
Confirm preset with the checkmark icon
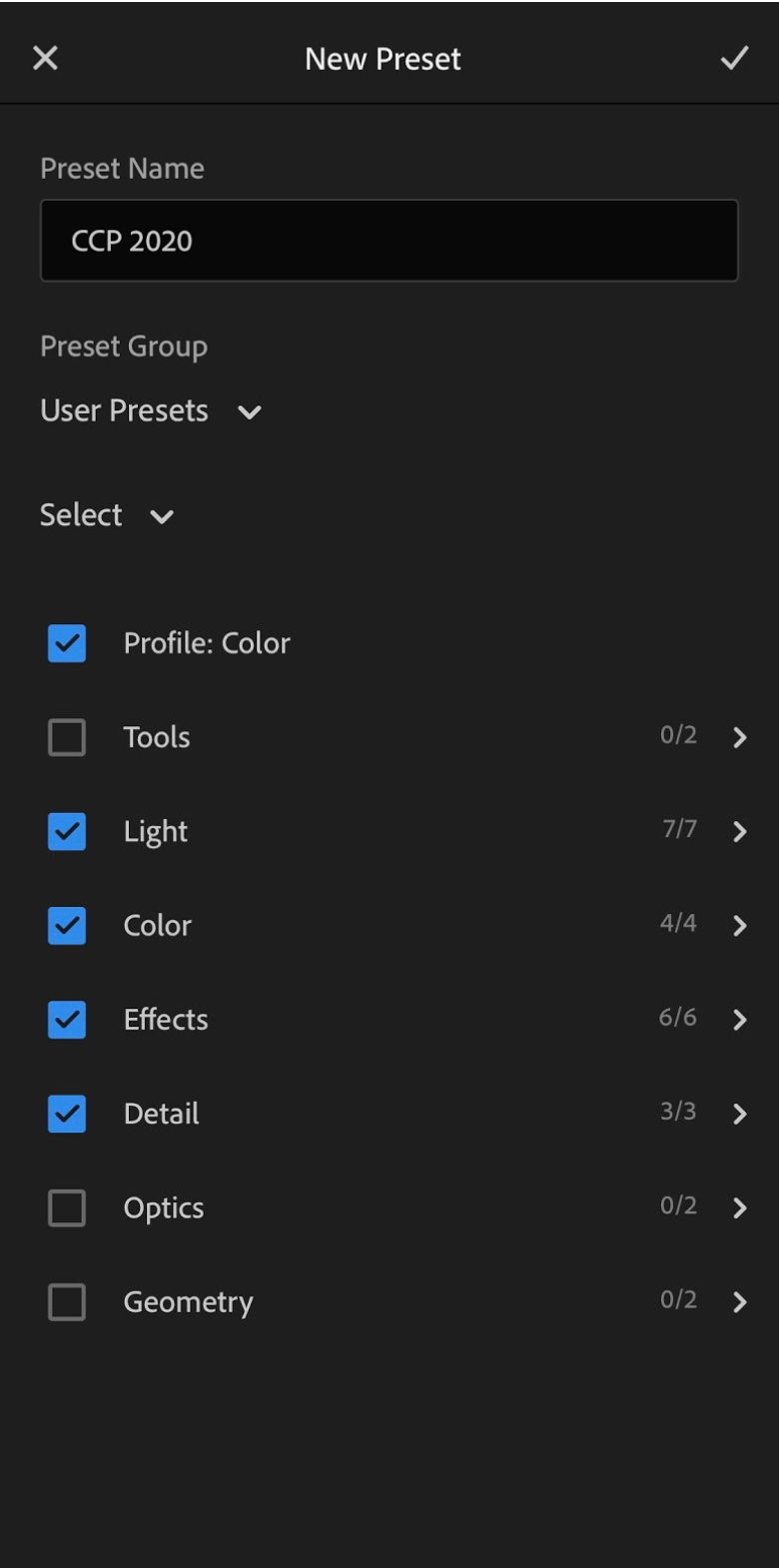coord(734,58)
